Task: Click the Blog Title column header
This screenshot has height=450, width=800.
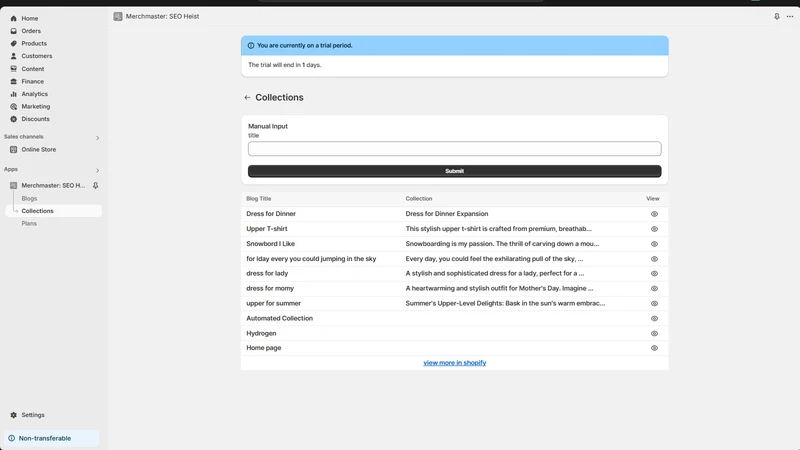Action: pyautogui.click(x=259, y=199)
